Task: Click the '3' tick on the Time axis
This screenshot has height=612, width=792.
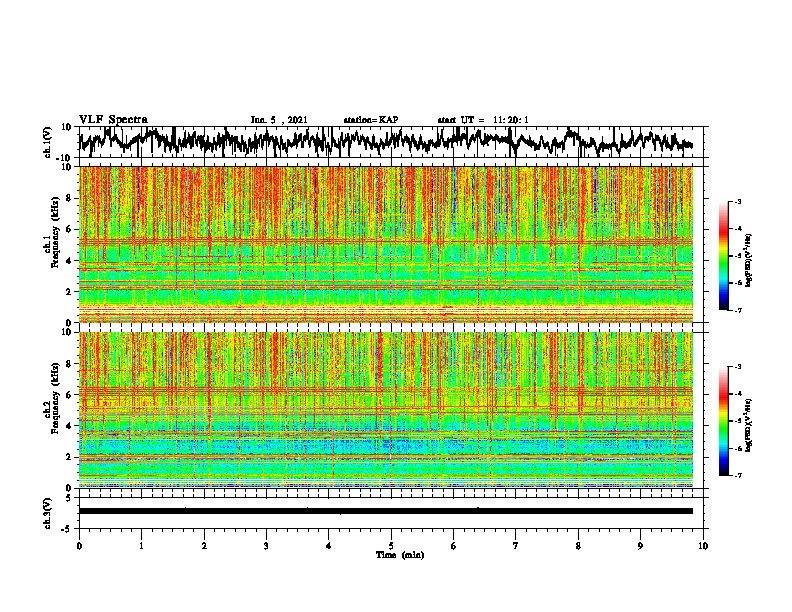Action: pos(266,546)
